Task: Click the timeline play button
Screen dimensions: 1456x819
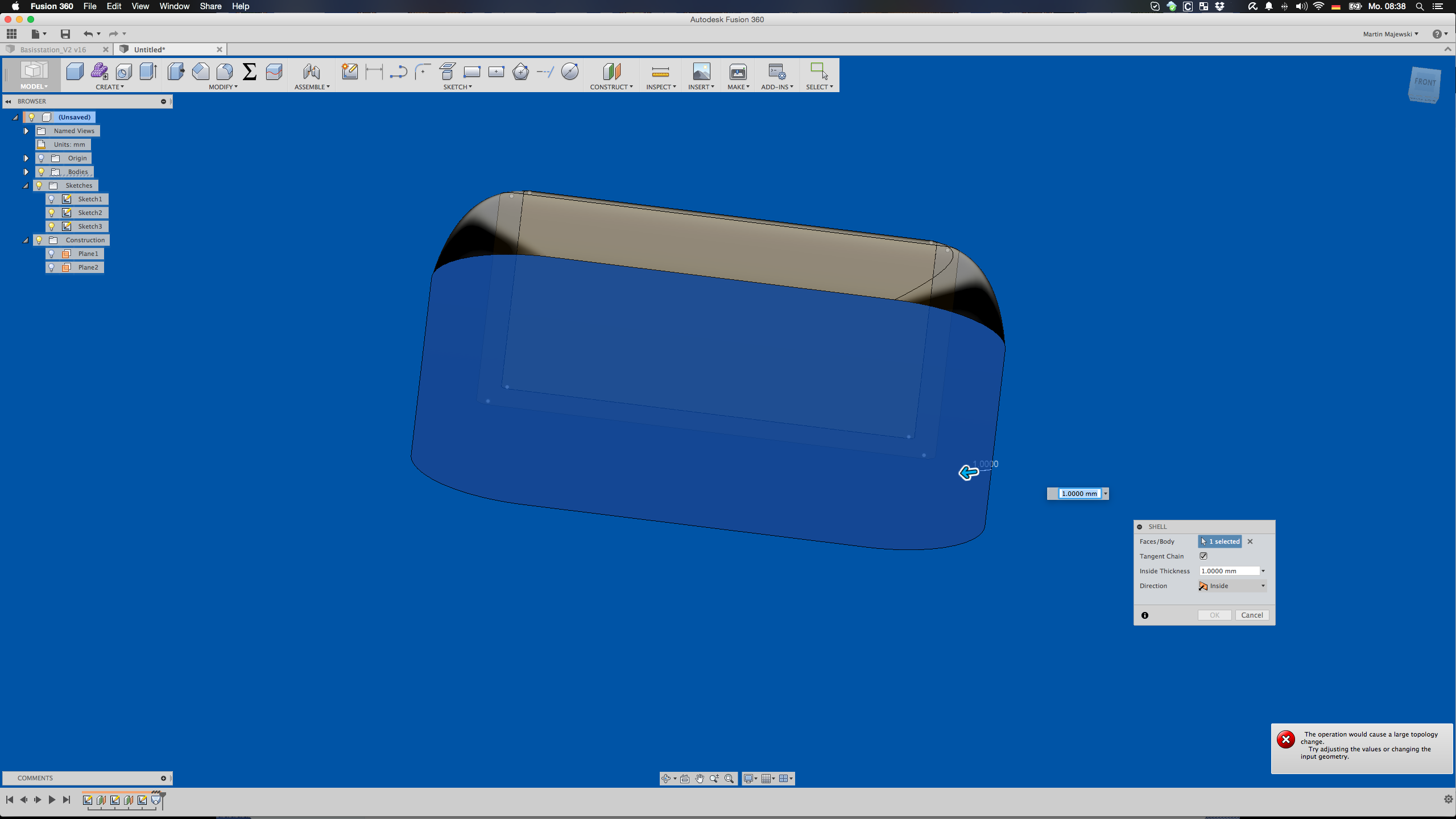Action: pos(52,800)
